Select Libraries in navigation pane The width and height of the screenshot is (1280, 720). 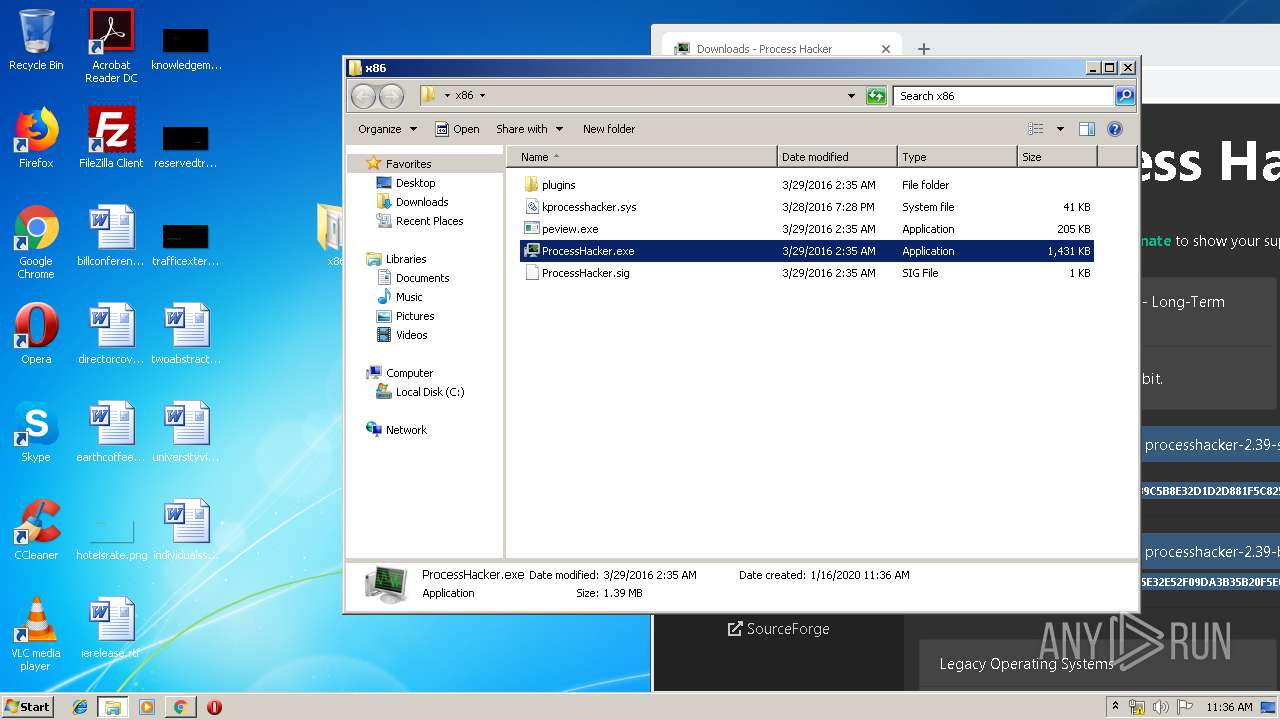[x=406, y=259]
